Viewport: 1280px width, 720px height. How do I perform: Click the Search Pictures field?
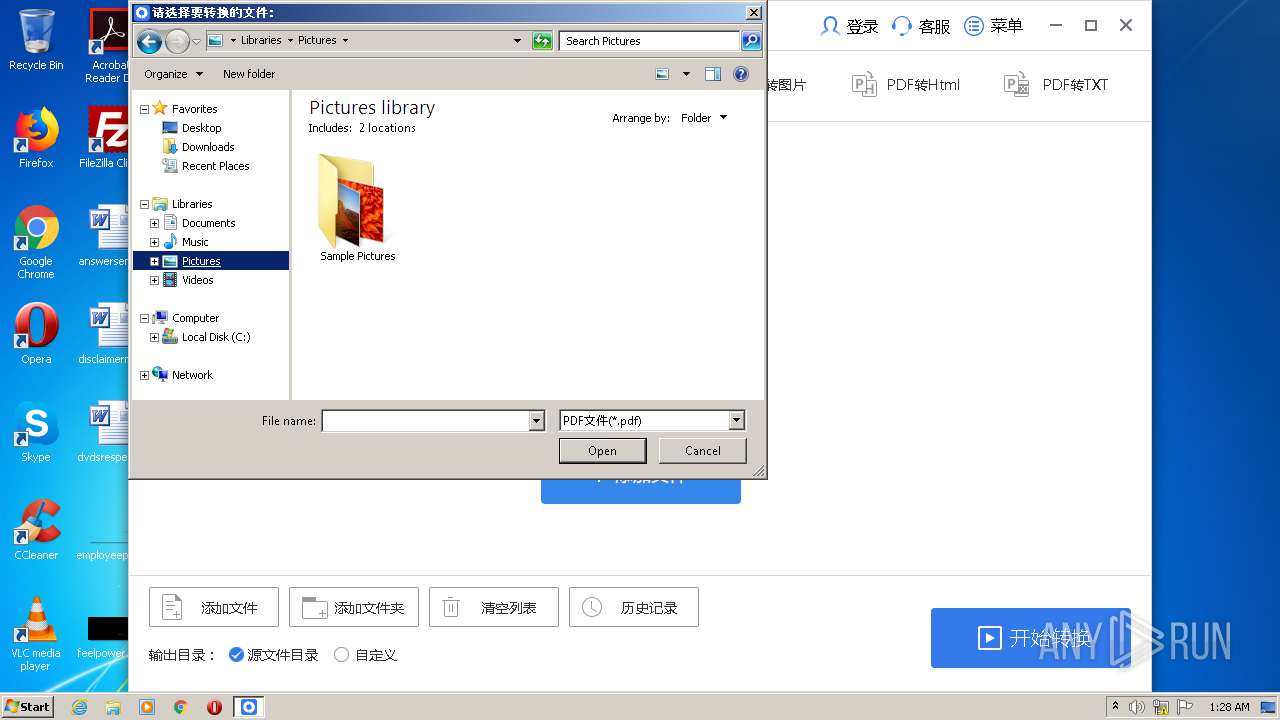point(649,41)
